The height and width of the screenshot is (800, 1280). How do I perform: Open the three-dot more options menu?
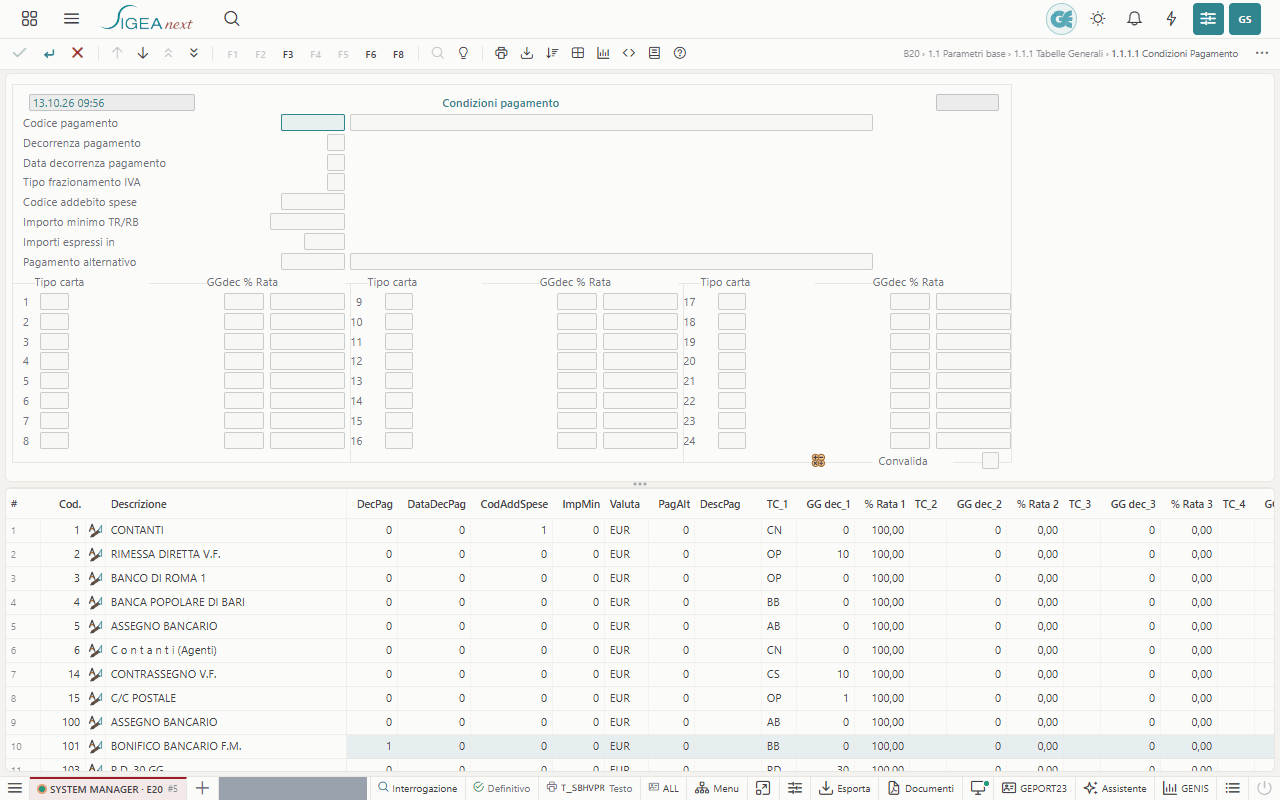tap(1262, 53)
